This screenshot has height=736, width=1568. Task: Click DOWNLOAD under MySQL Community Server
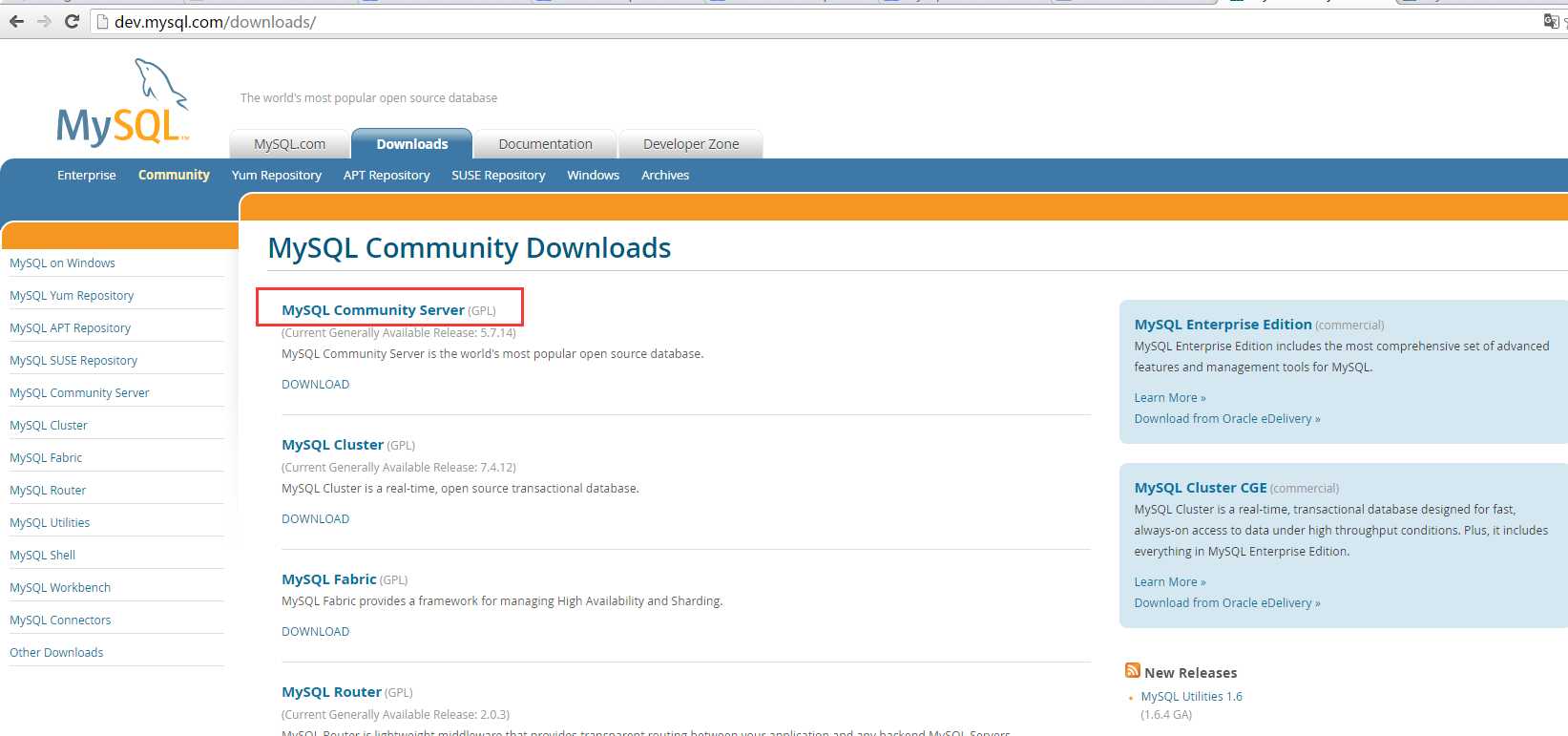(x=316, y=384)
